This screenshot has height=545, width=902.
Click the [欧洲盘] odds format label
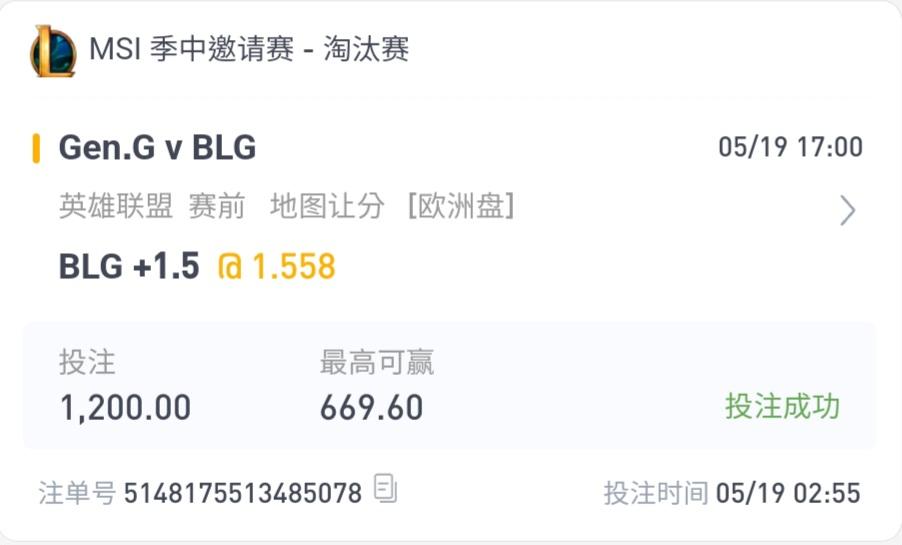(x=461, y=206)
